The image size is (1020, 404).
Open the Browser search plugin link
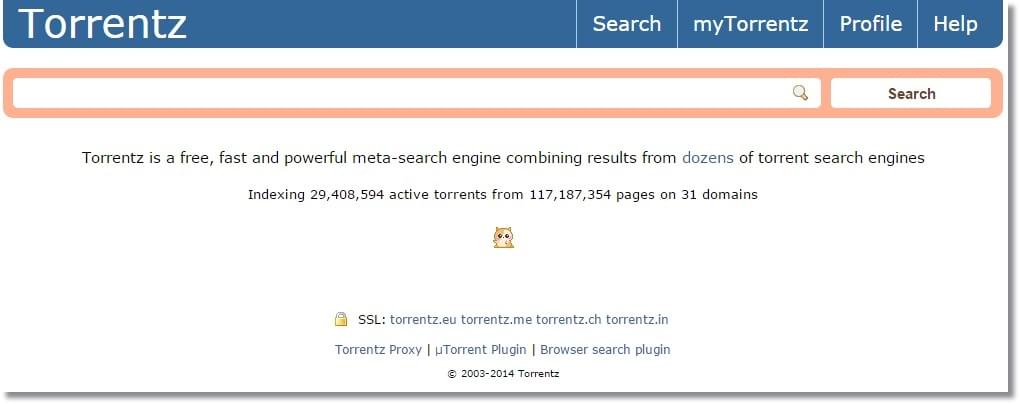pos(605,349)
